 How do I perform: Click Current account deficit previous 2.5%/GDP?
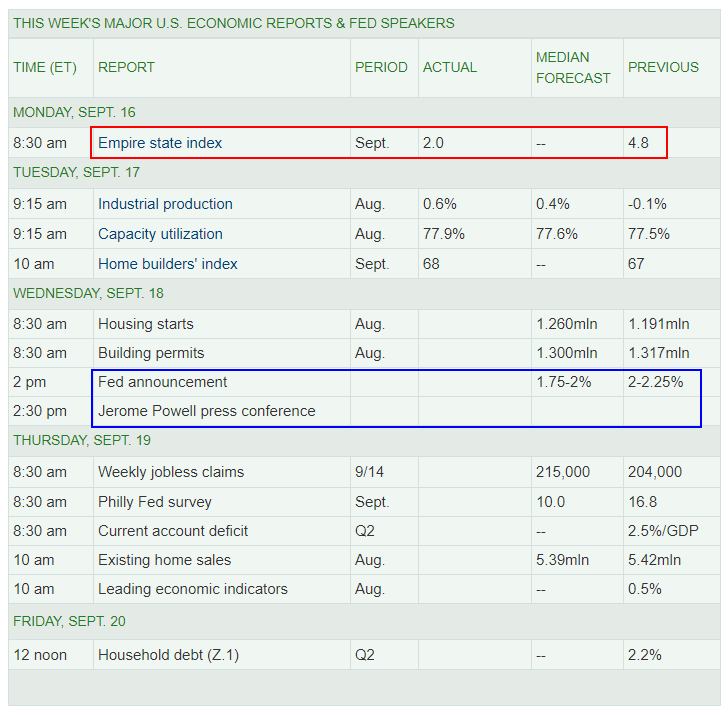point(663,531)
